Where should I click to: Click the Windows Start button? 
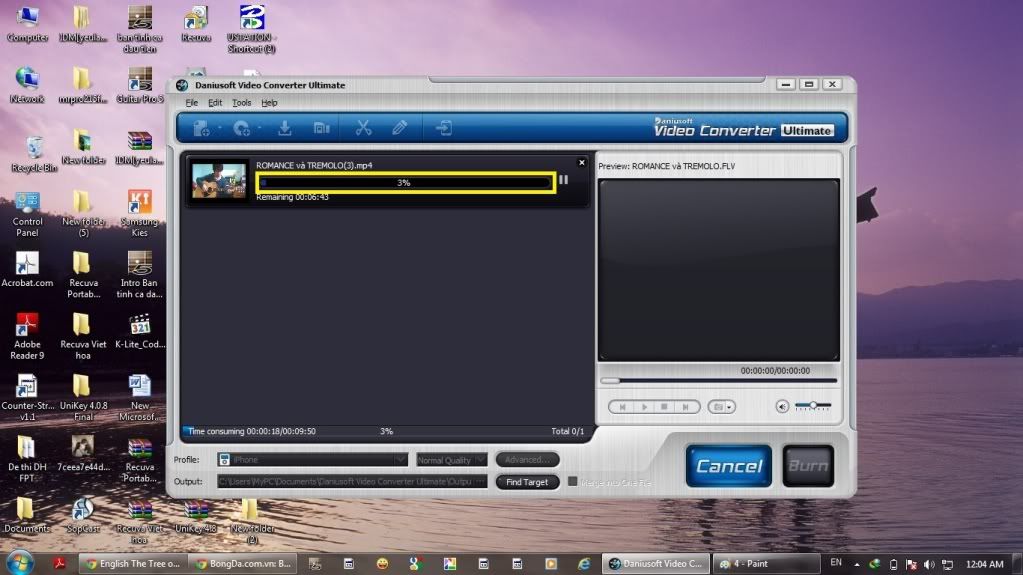coord(20,563)
